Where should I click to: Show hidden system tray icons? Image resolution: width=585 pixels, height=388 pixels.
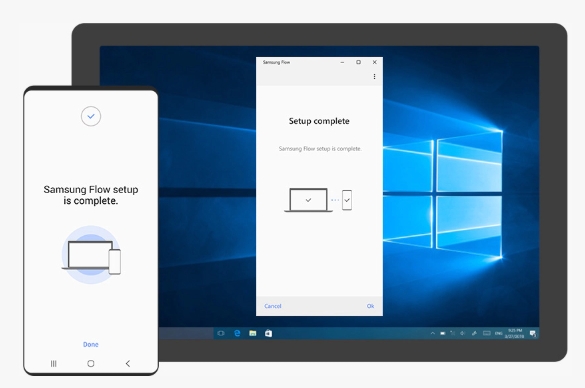433,333
